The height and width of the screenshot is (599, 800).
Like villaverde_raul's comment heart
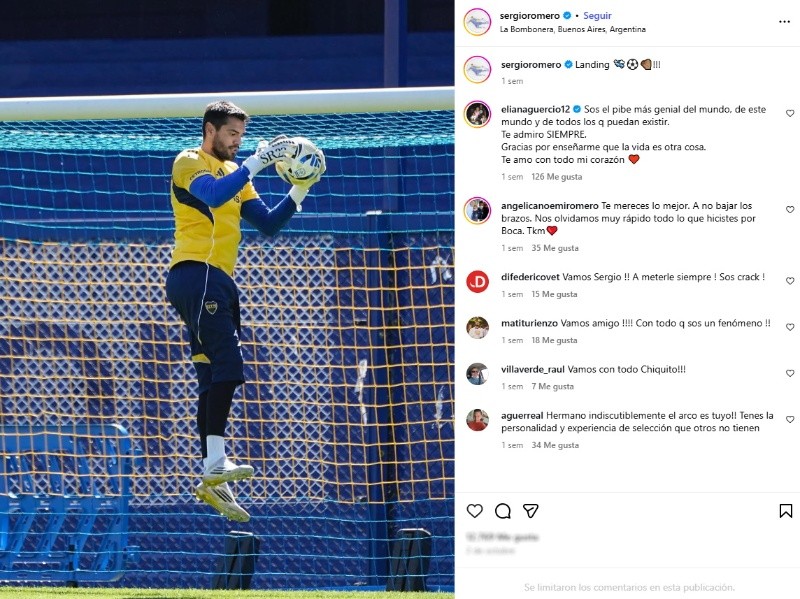[x=790, y=373]
